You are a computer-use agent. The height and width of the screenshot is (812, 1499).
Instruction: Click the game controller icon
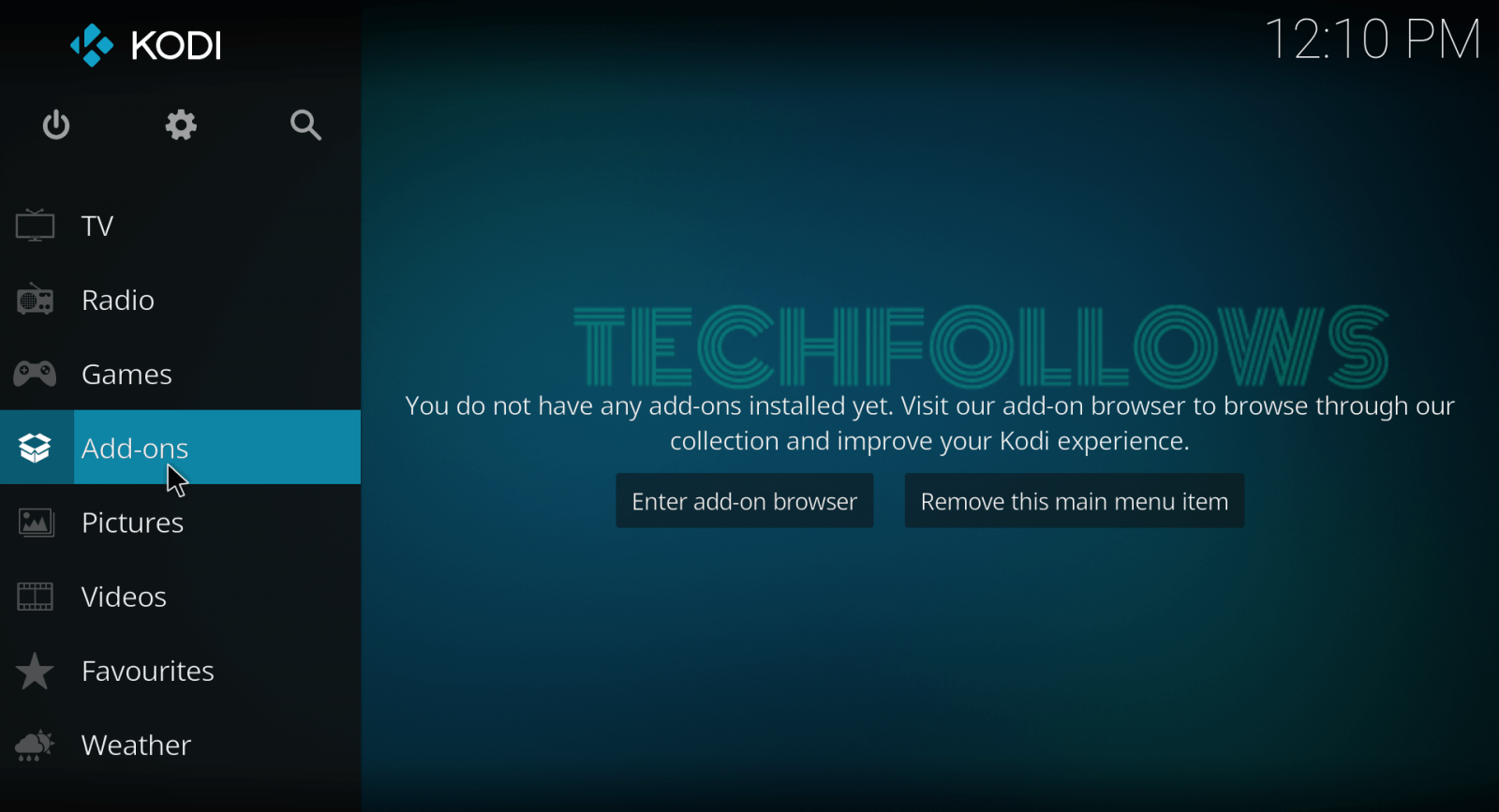click(35, 374)
